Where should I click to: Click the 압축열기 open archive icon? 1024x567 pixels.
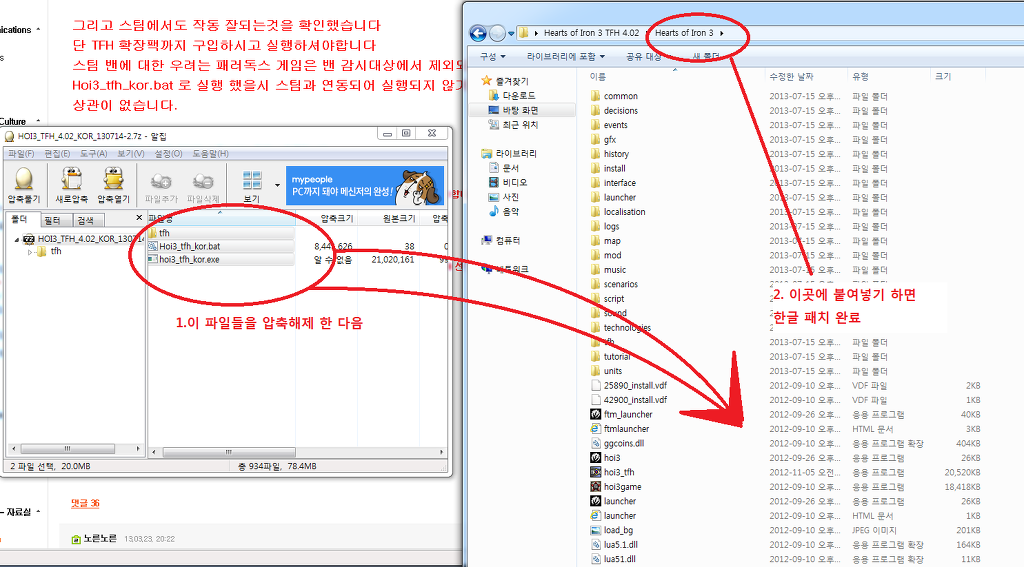click(x=114, y=184)
